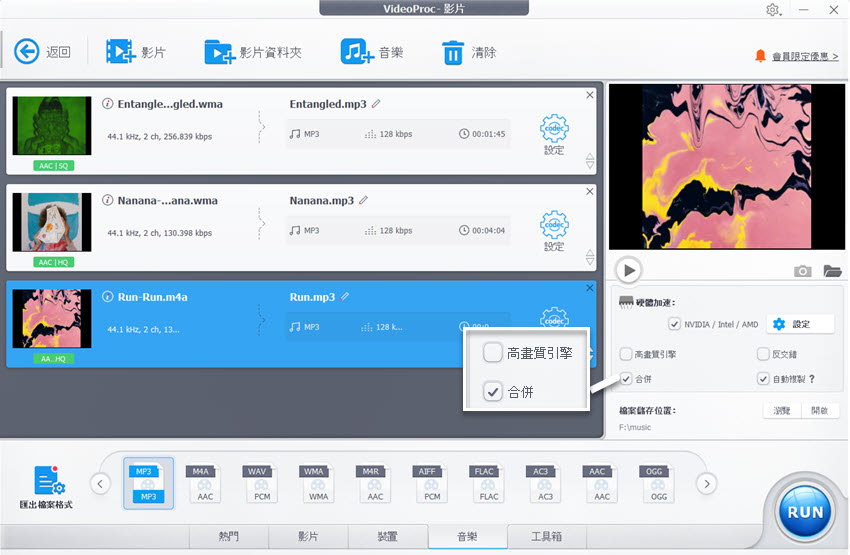Screen dimensions: 850x555
Task: Select WMA output format
Action: tap(318, 483)
